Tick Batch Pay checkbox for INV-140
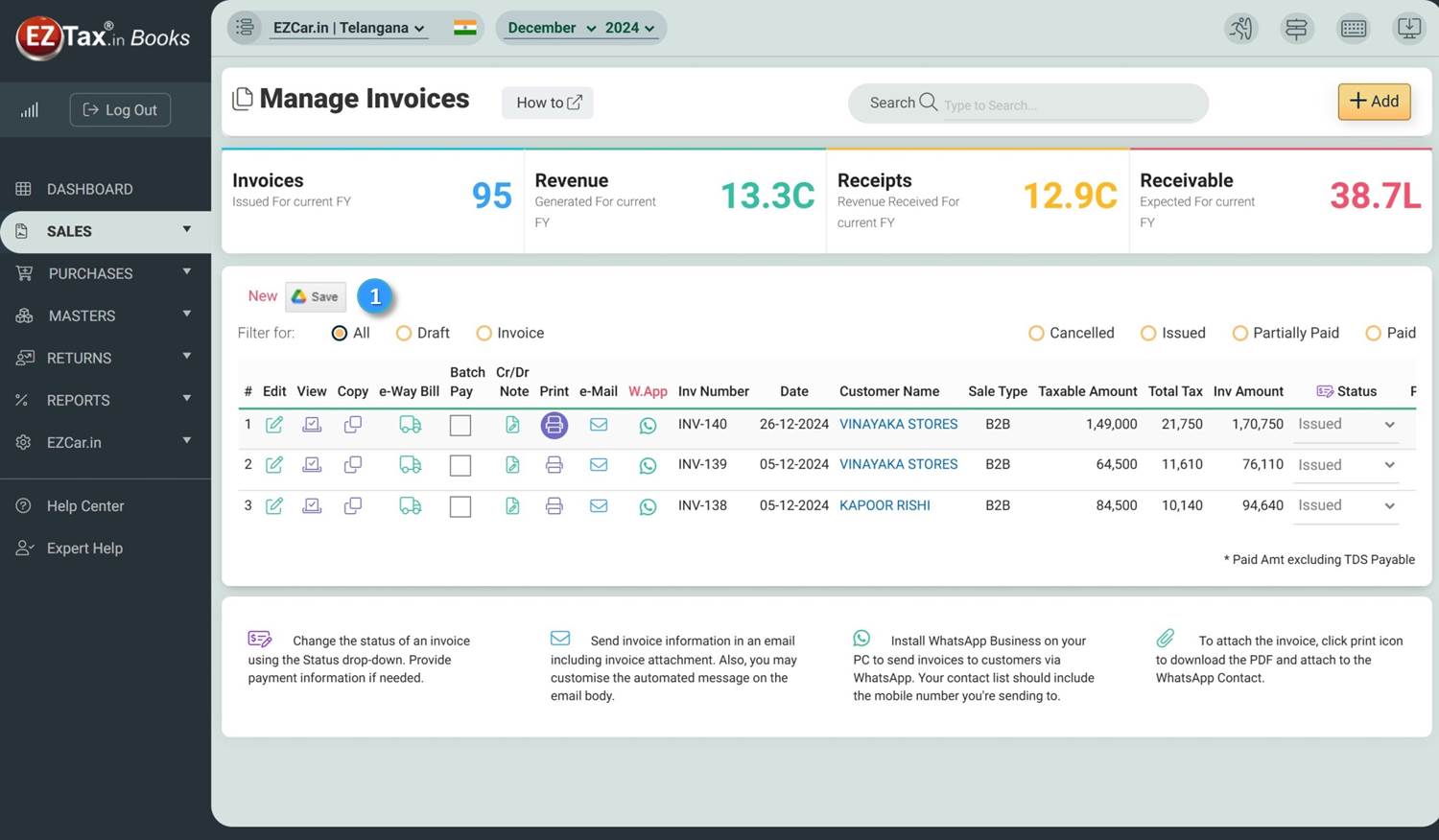 tap(460, 426)
